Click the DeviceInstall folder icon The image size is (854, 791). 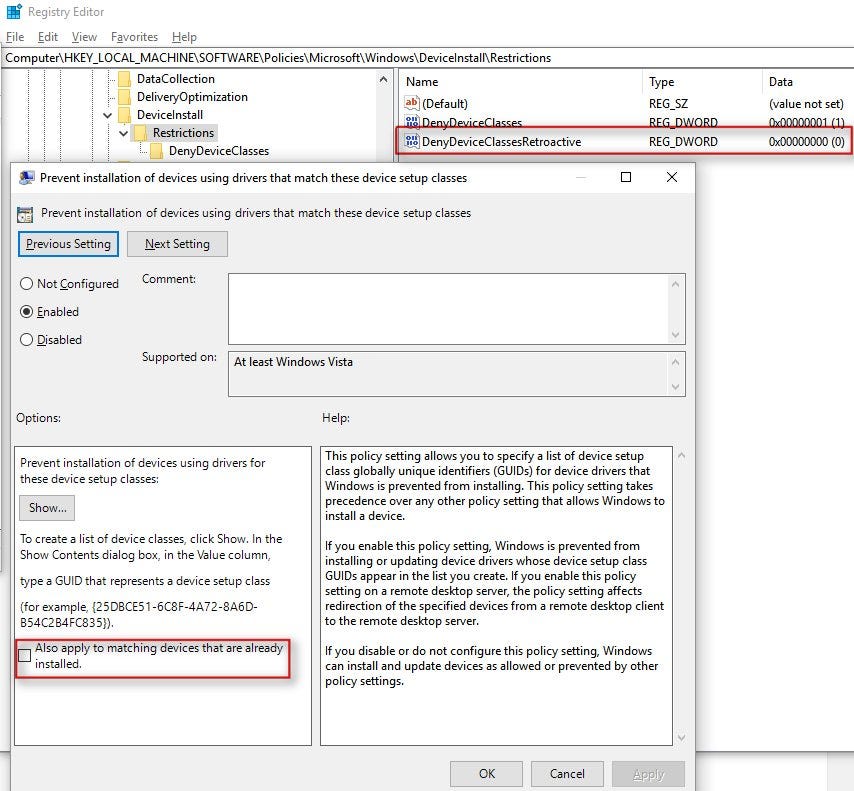[x=125, y=115]
